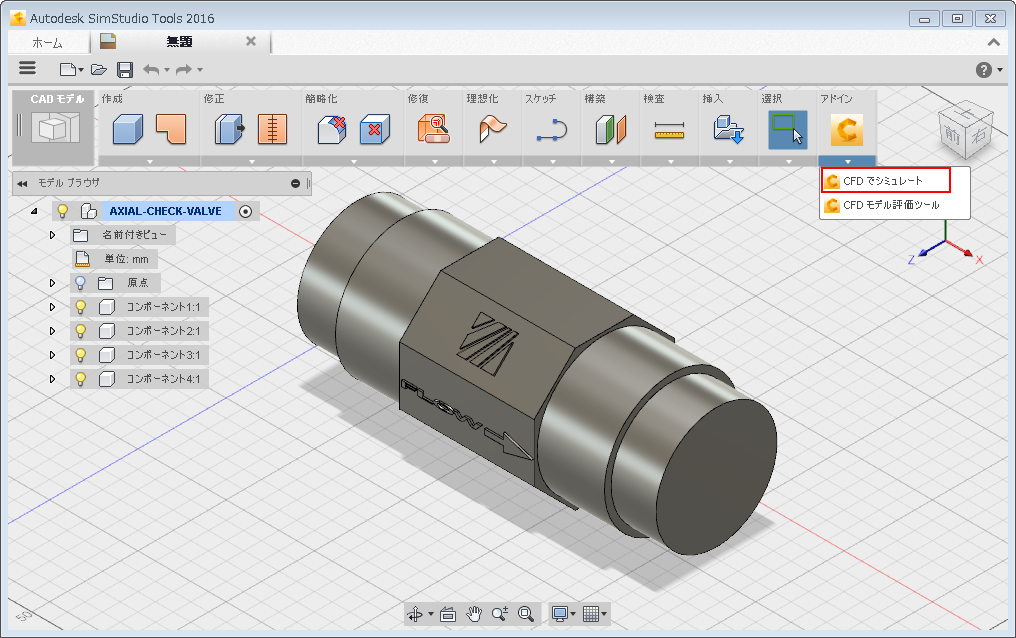Screen dimensions: 1016x638
Task: Select the repair (修復) tool icon
Action: tap(433, 129)
